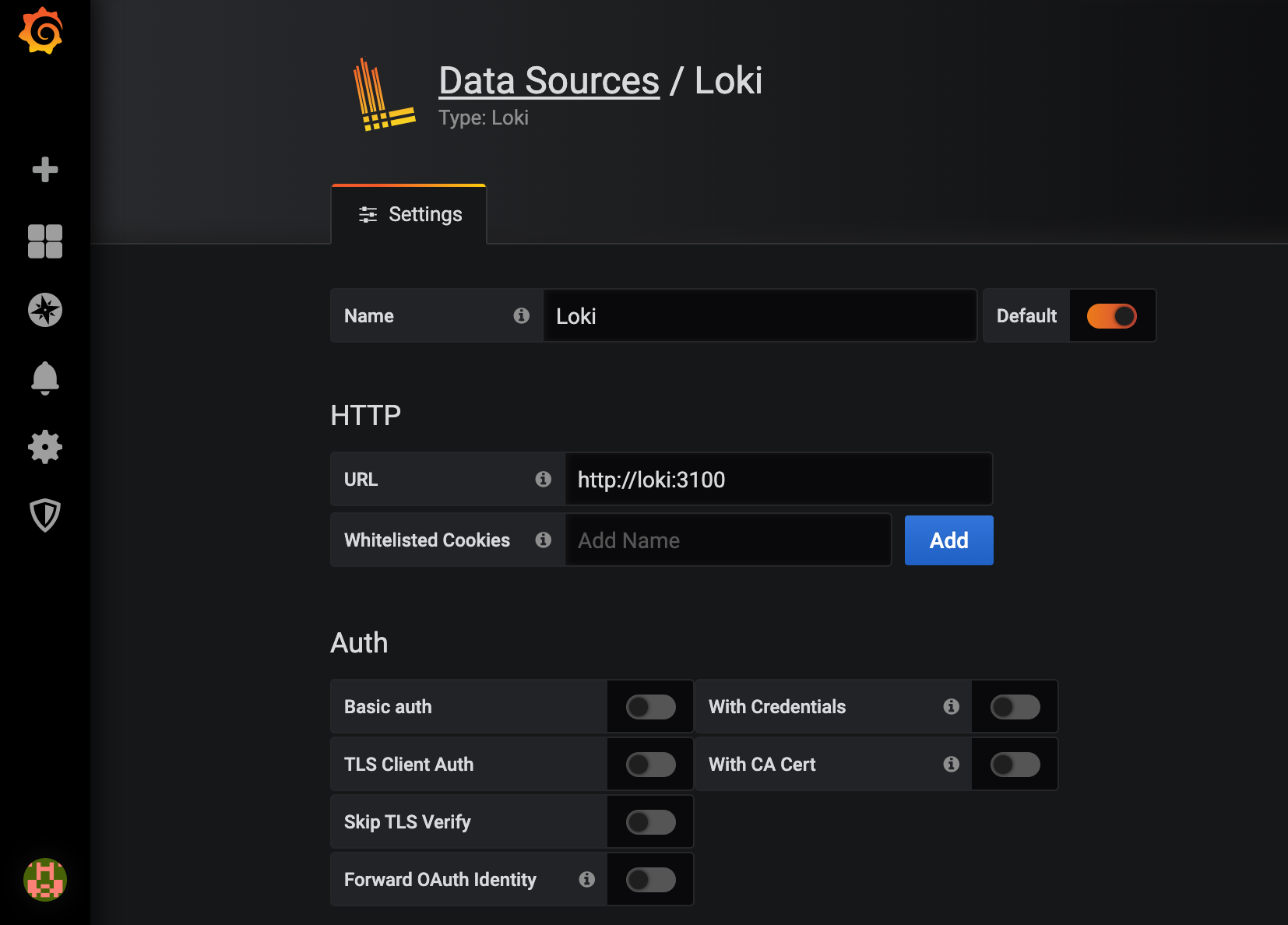Enable the Basic auth toggle
The height and width of the screenshot is (925, 1288).
click(x=651, y=707)
